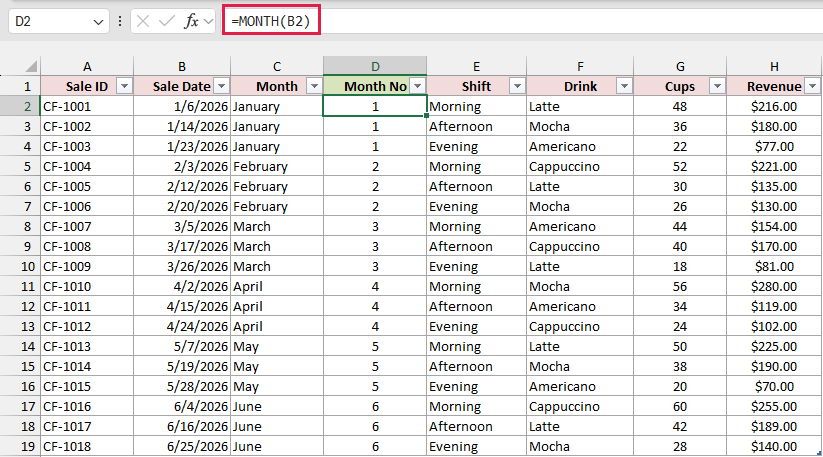Screen dimensions: 823x457
Task: Select the Revenue value $280.00
Action: [x=774, y=286]
